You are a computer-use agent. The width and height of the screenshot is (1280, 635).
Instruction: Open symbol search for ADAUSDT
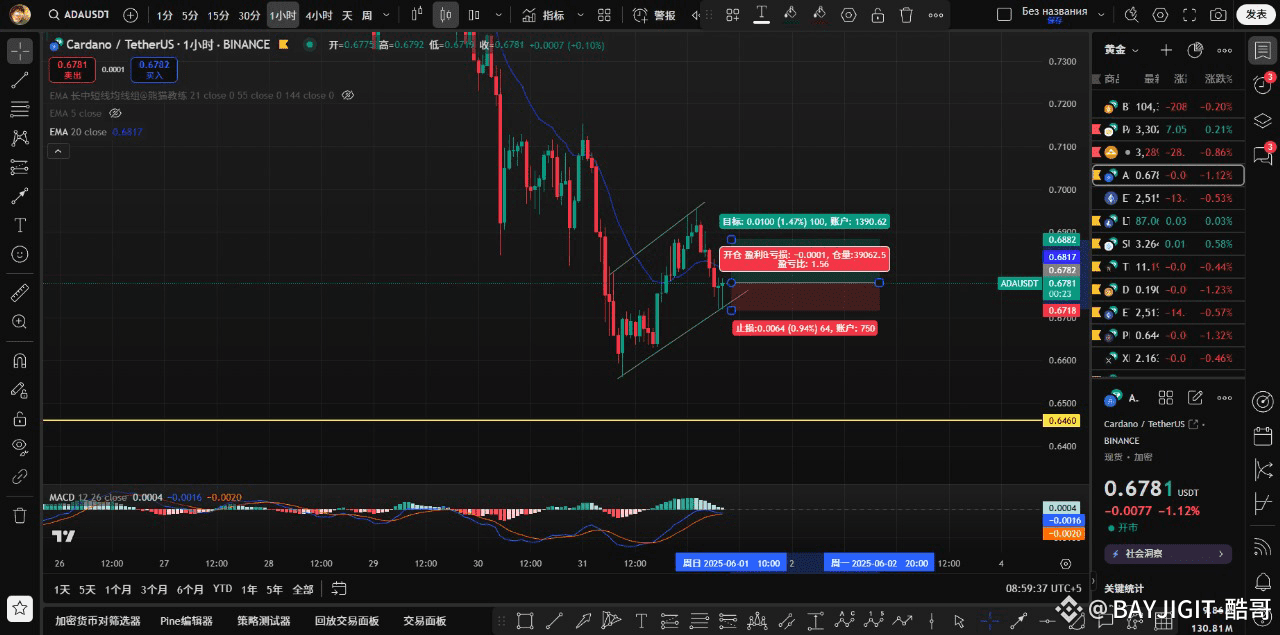pyautogui.click(x=78, y=15)
